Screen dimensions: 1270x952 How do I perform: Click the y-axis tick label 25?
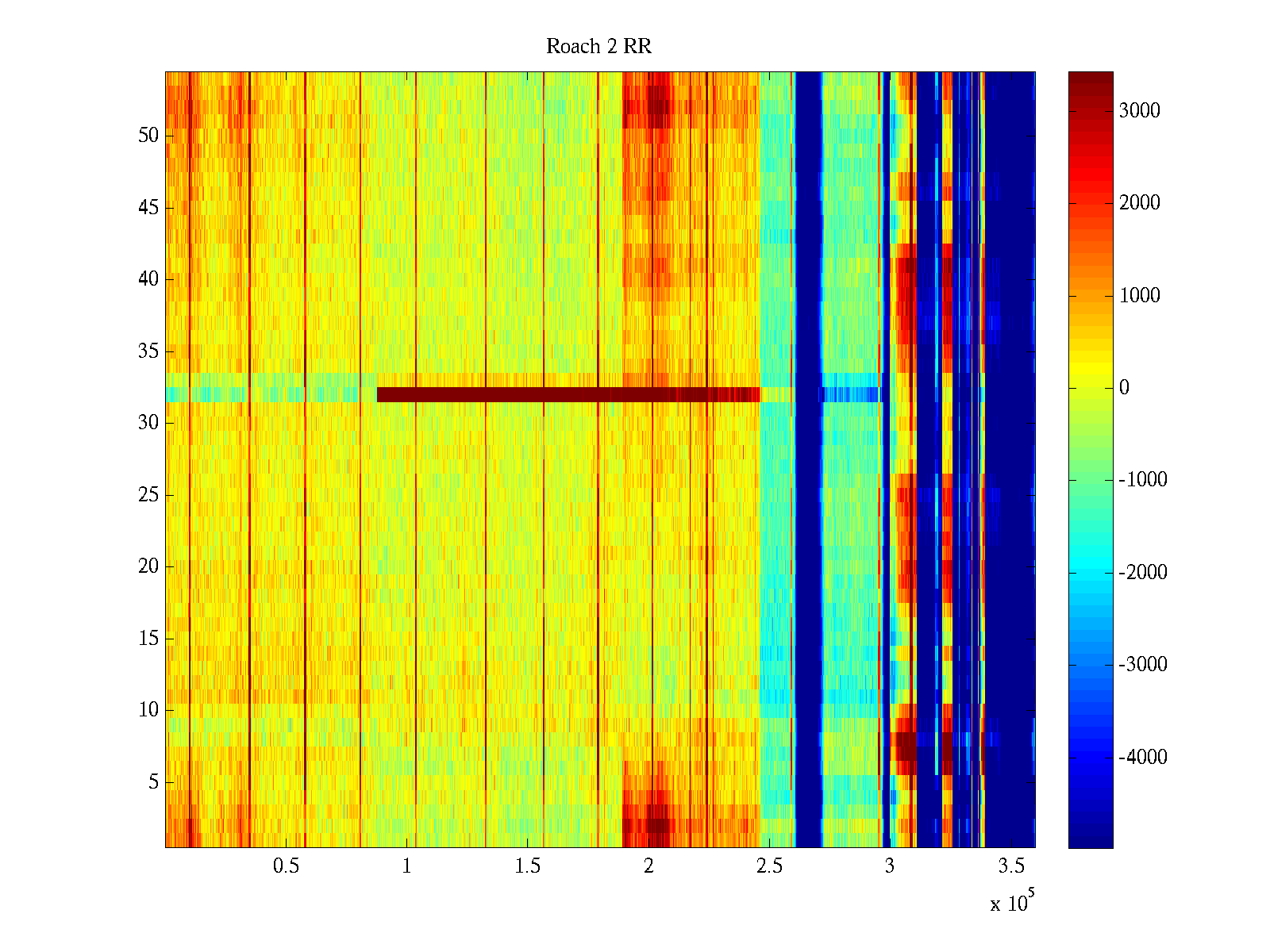coord(148,495)
